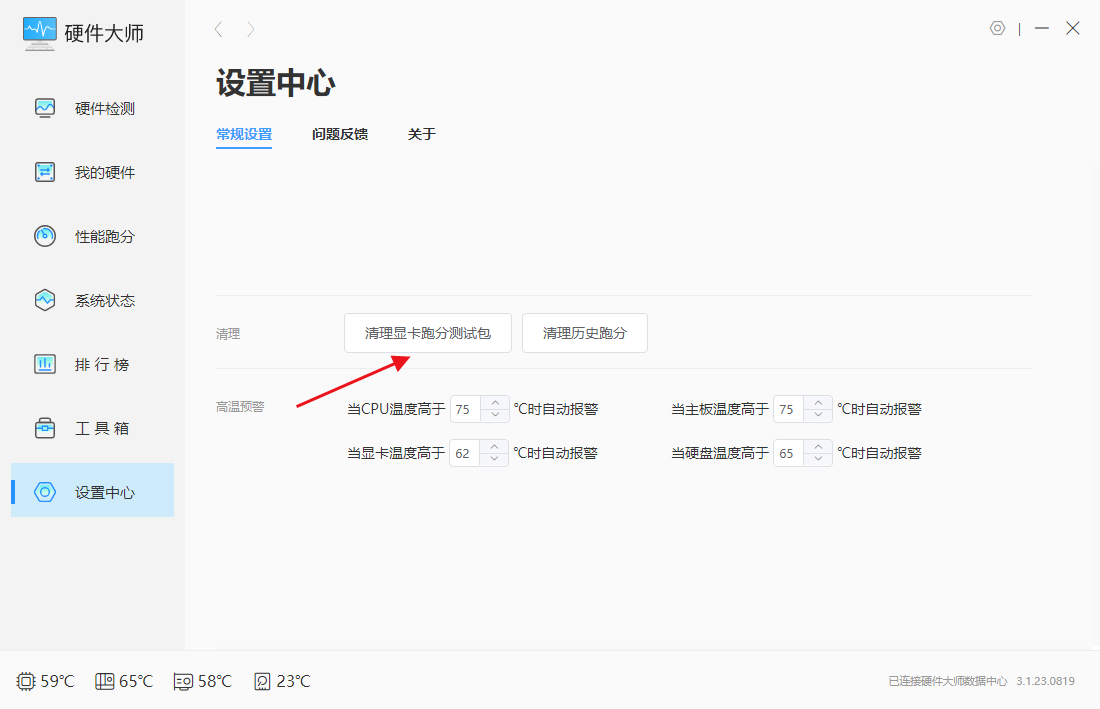Decrease the 硬盘 temperature alarm threshold
Screen dimensions: 1100x709
pyautogui.click(x=818, y=459)
